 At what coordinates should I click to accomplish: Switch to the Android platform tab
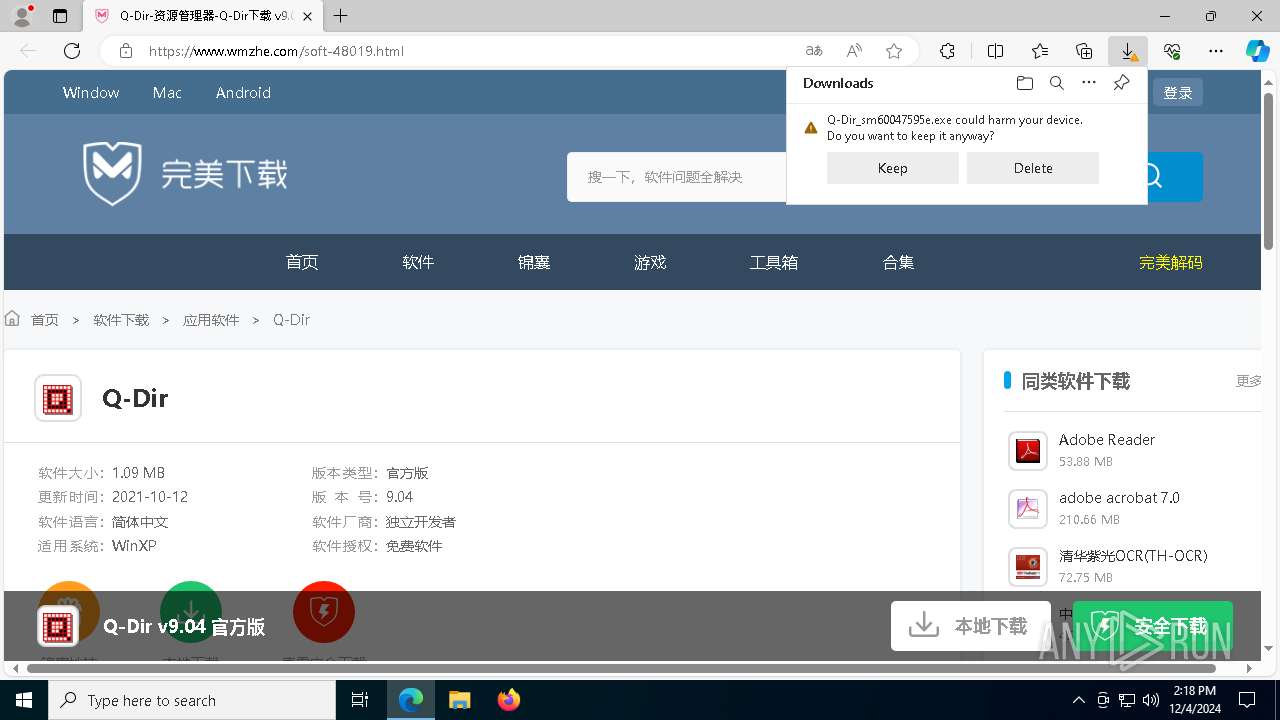pos(243,92)
